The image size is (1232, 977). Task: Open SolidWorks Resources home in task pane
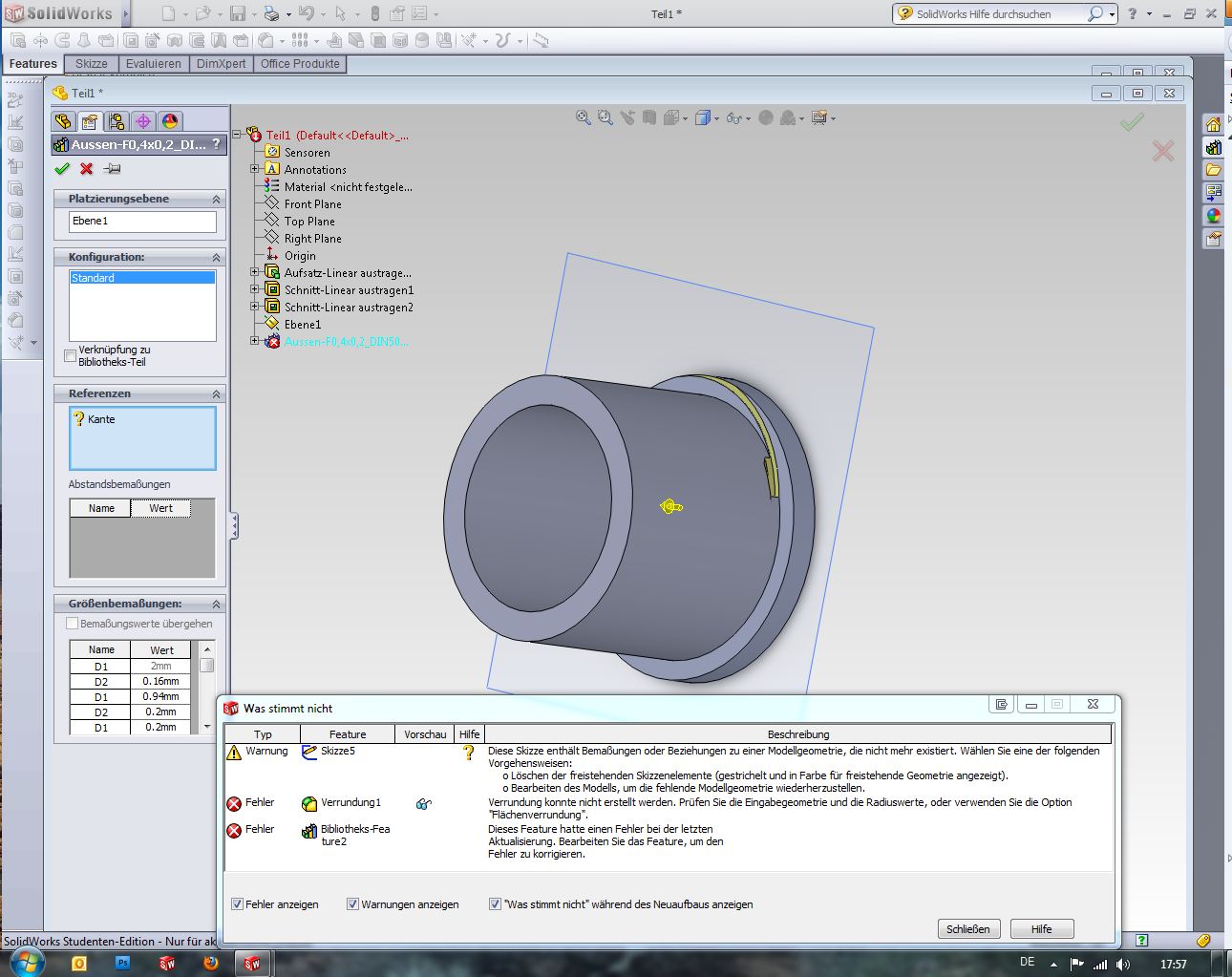coord(1213,125)
